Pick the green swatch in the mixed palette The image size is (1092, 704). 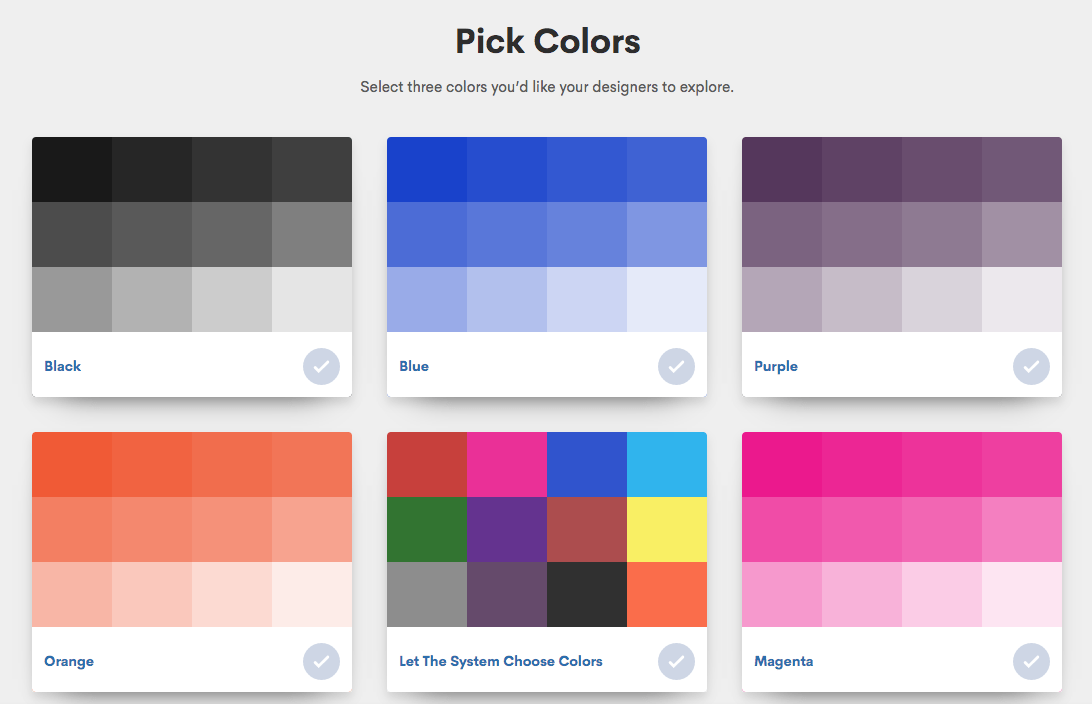(x=427, y=529)
